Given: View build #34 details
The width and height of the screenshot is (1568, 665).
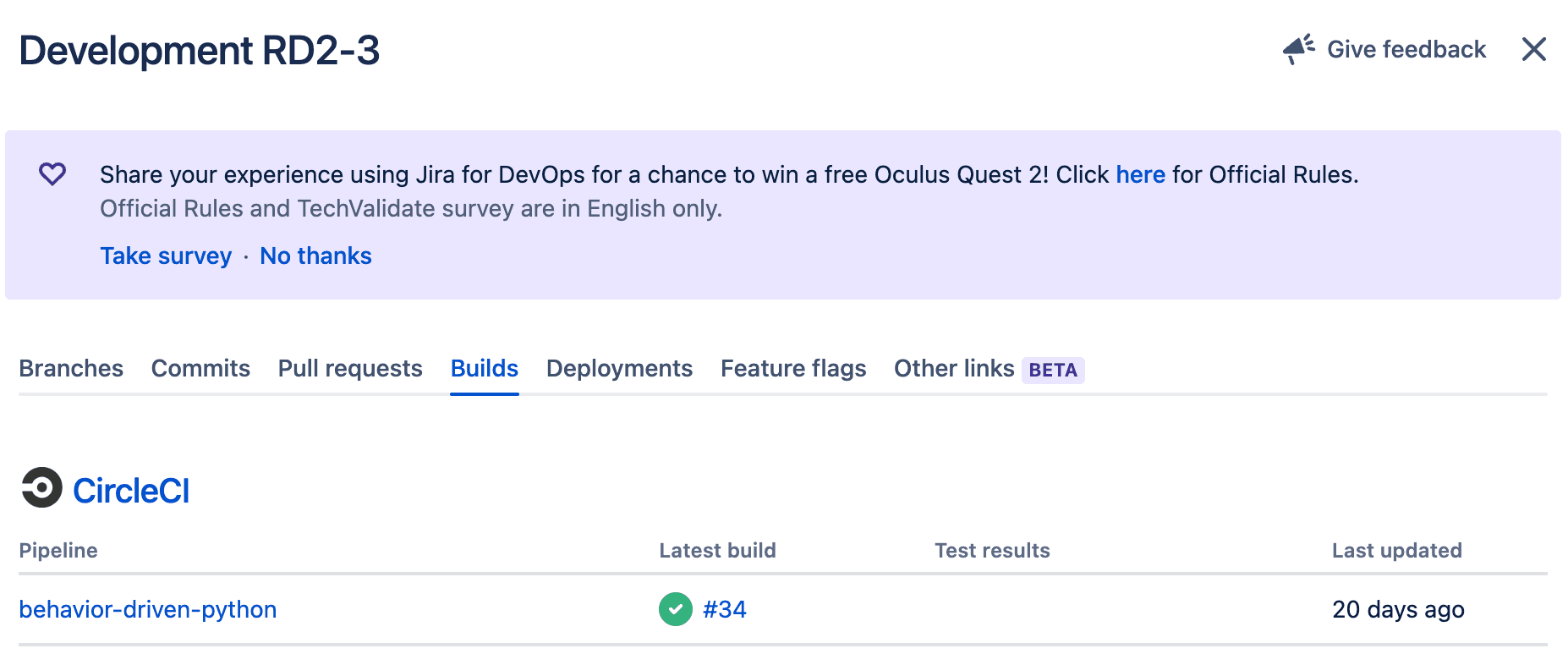Looking at the screenshot, I should [724, 609].
